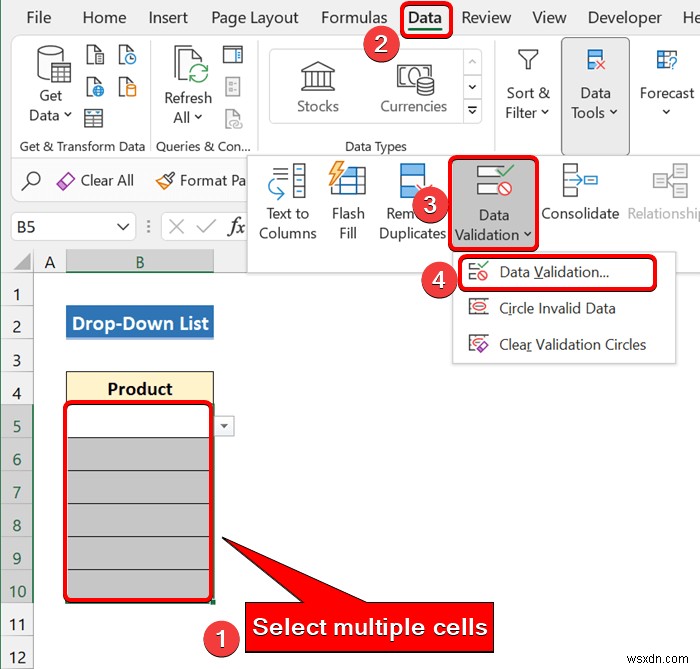Select column A header
This screenshot has width=700, height=669.
[x=50, y=262]
